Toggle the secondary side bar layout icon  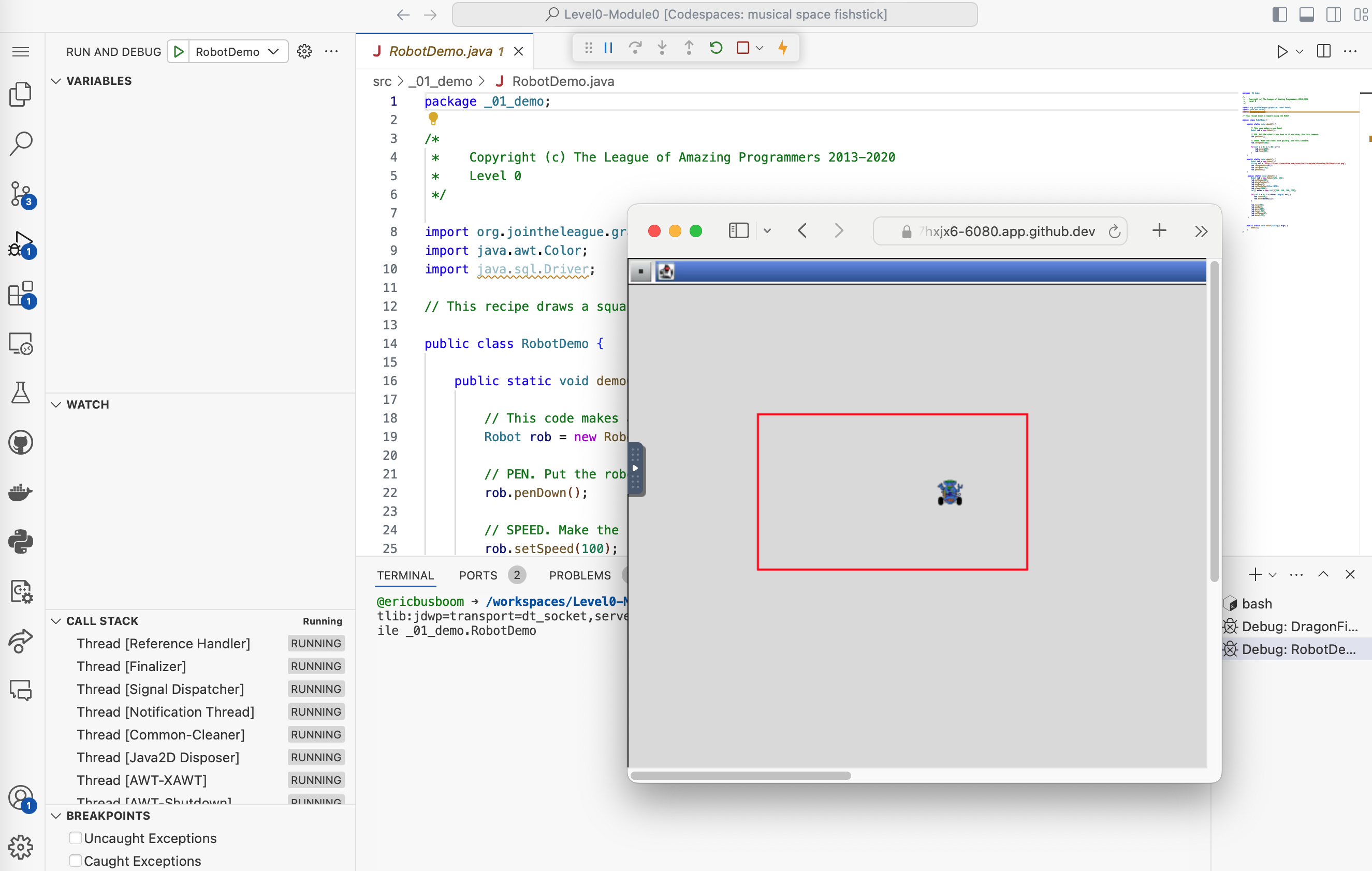click(1334, 15)
